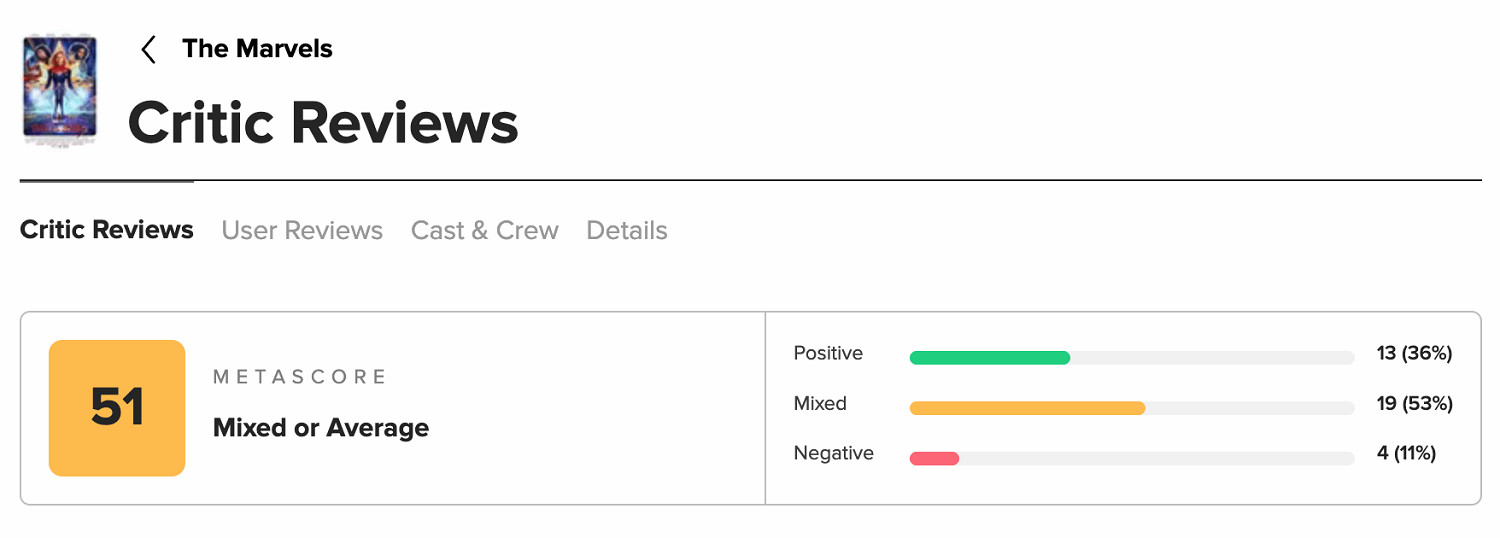Image resolution: width=1500 pixels, height=538 pixels.
Task: Click the 4 (11%) negative count
Action: 1406,453
